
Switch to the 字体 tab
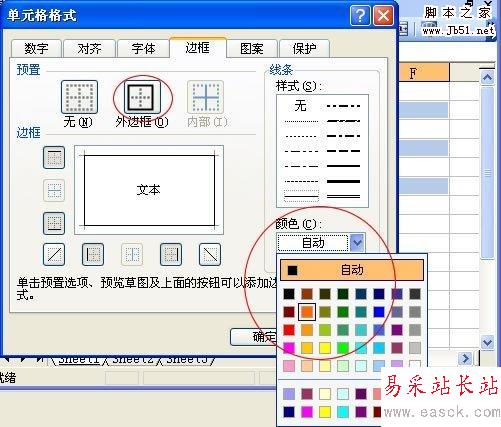point(143,49)
